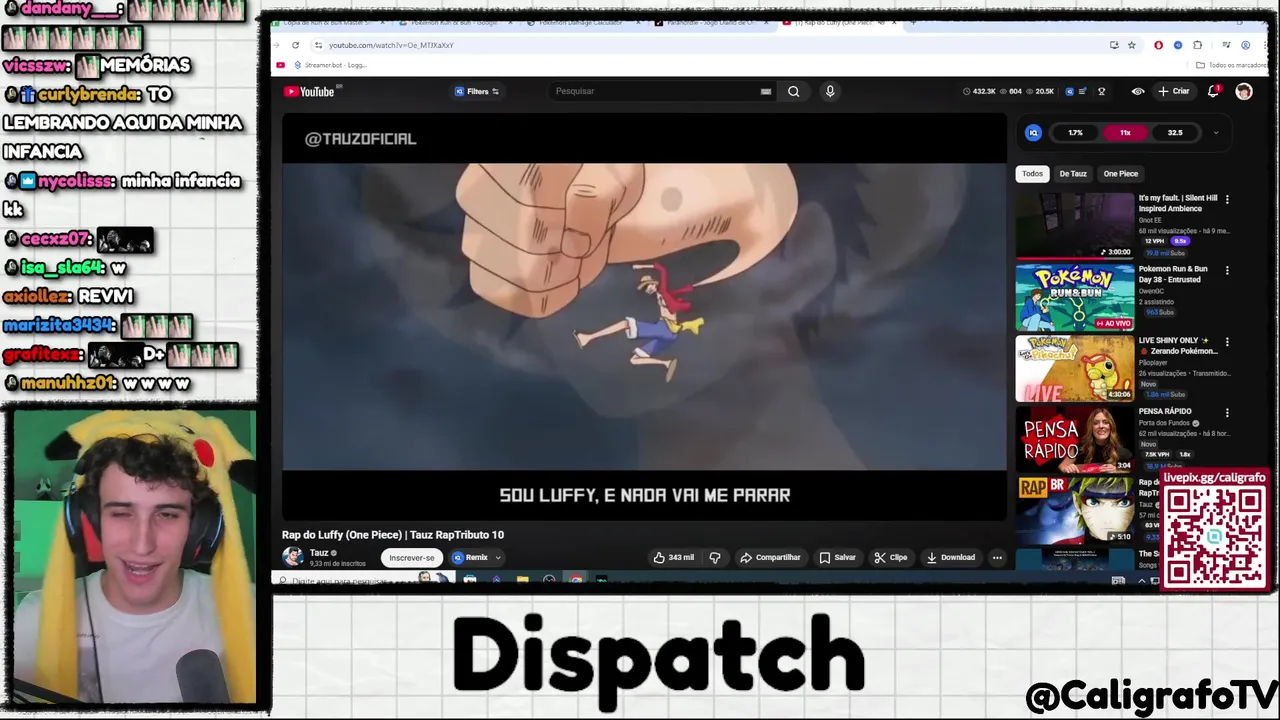Open the Tauz channel avatar

click(x=292, y=557)
